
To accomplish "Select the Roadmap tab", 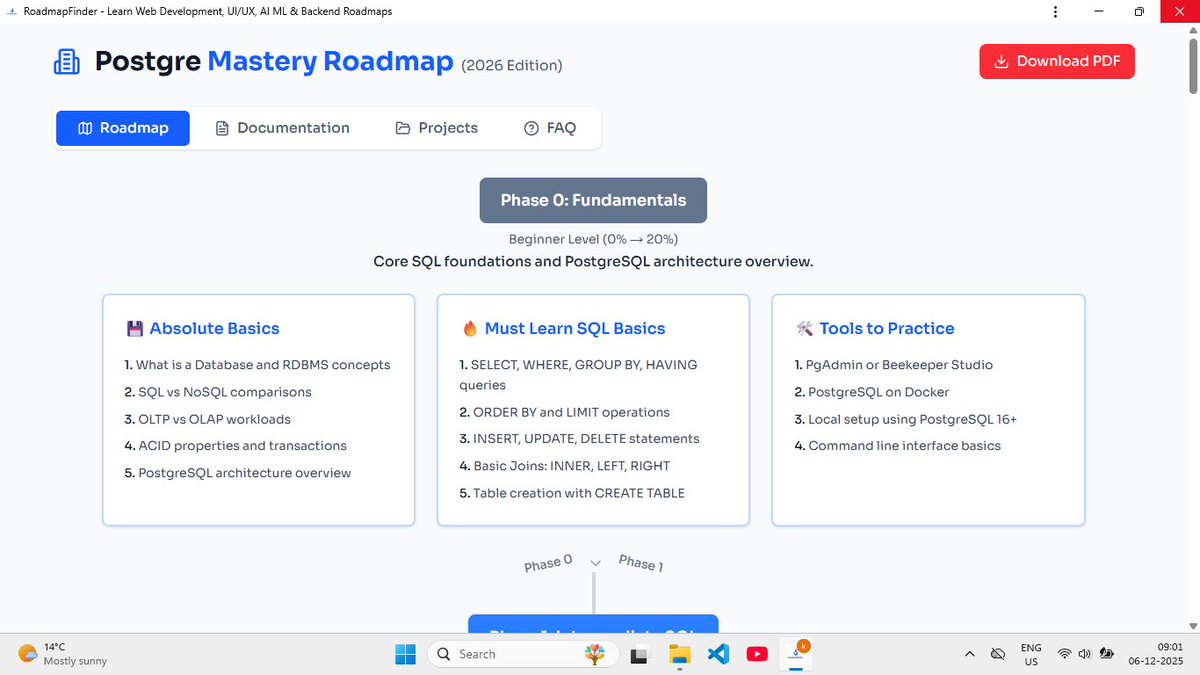I will point(122,128).
